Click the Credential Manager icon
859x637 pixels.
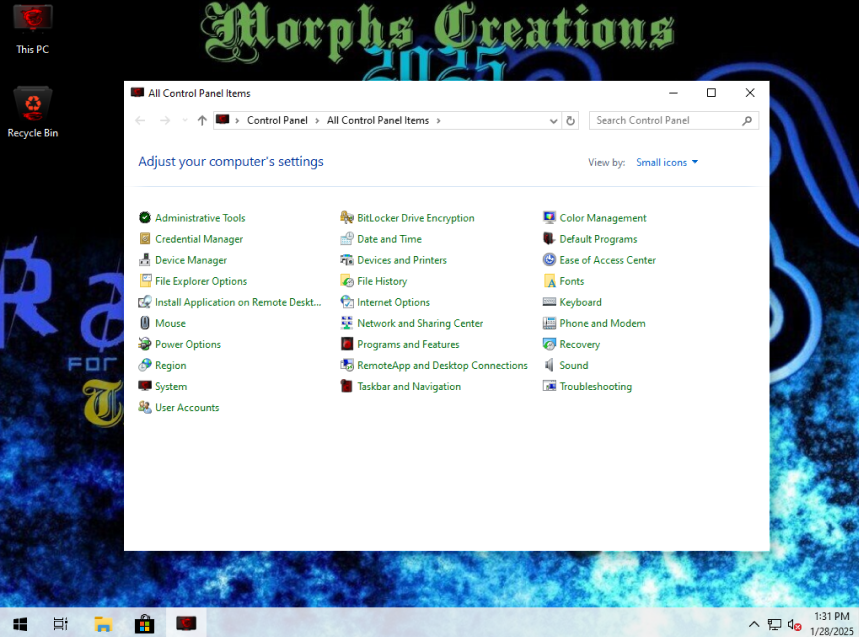click(145, 239)
